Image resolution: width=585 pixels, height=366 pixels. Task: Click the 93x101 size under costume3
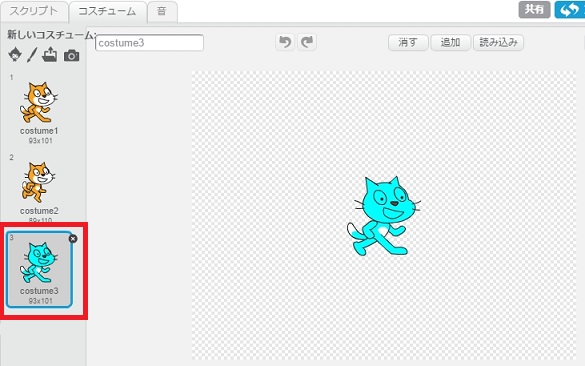[40, 301]
